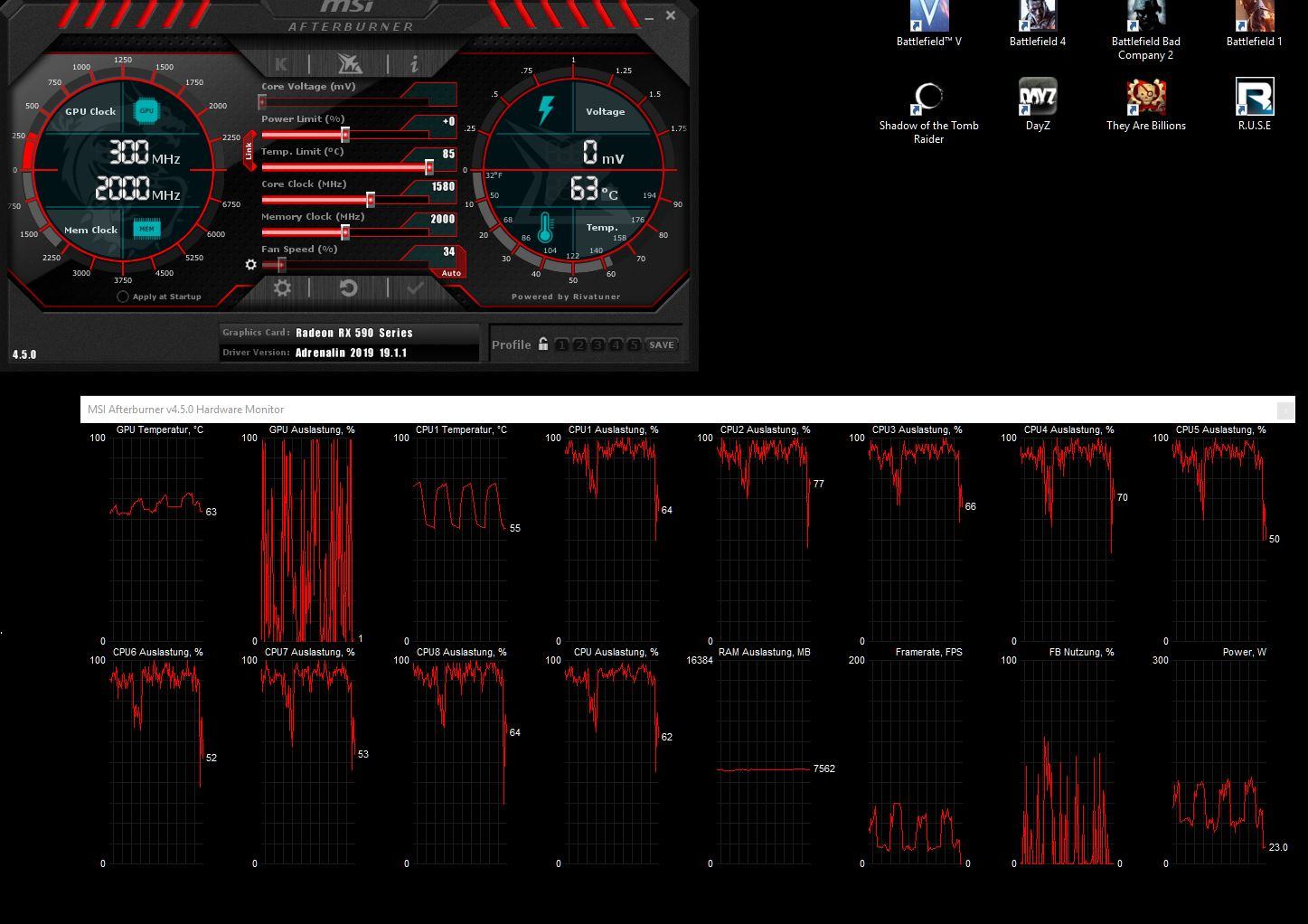Click the SAVE profile button

pyautogui.click(x=661, y=344)
